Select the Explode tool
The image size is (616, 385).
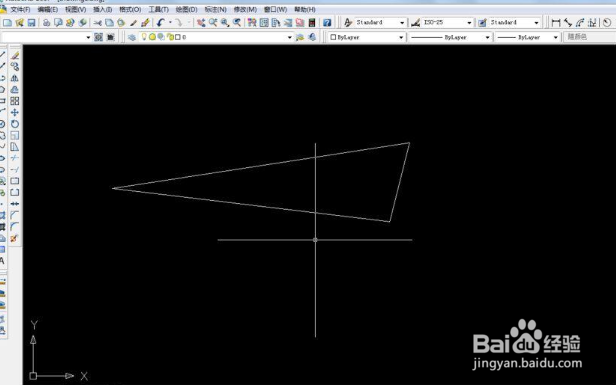(x=15, y=238)
